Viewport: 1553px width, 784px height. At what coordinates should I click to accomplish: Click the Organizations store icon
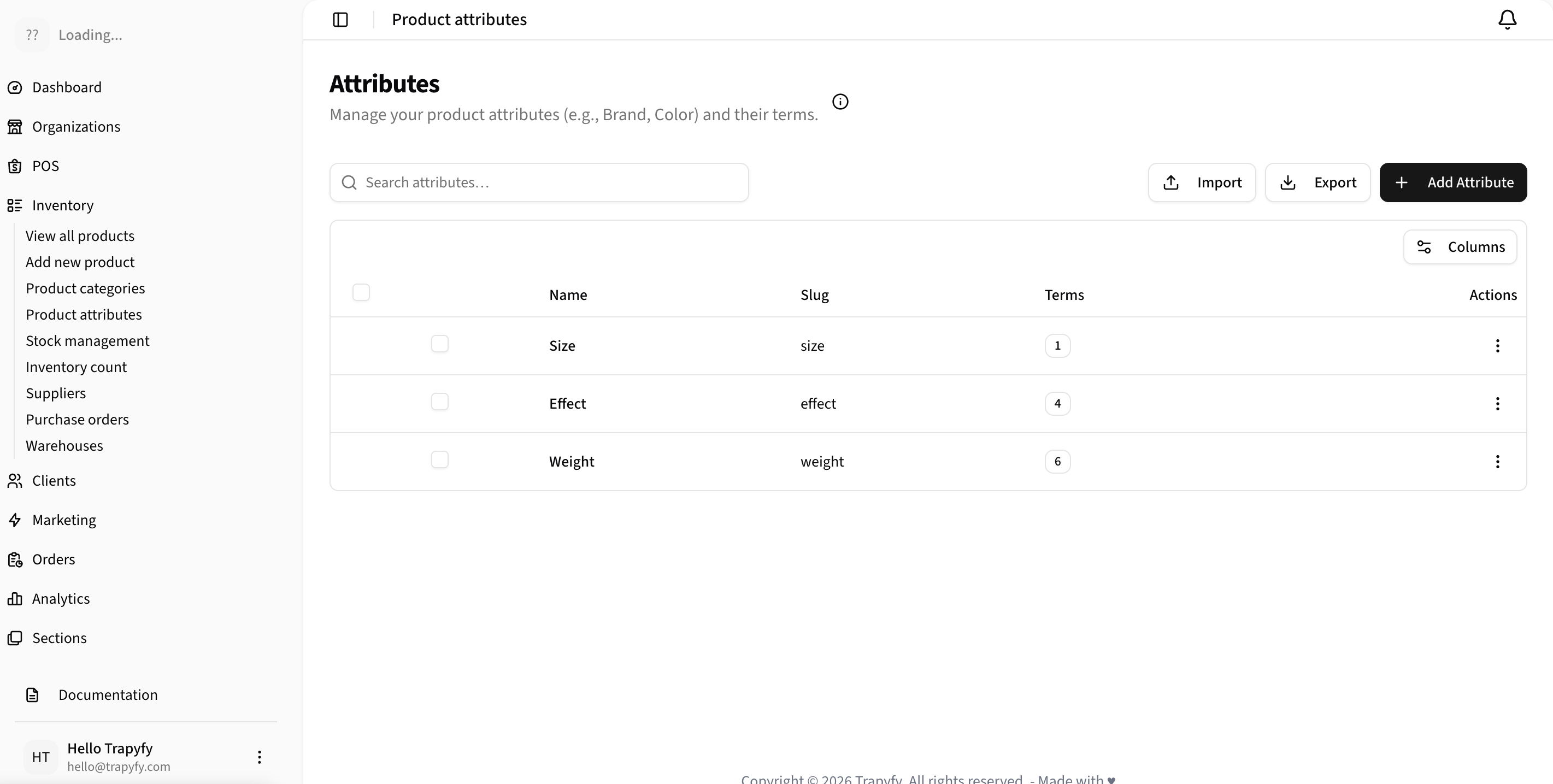(15, 127)
